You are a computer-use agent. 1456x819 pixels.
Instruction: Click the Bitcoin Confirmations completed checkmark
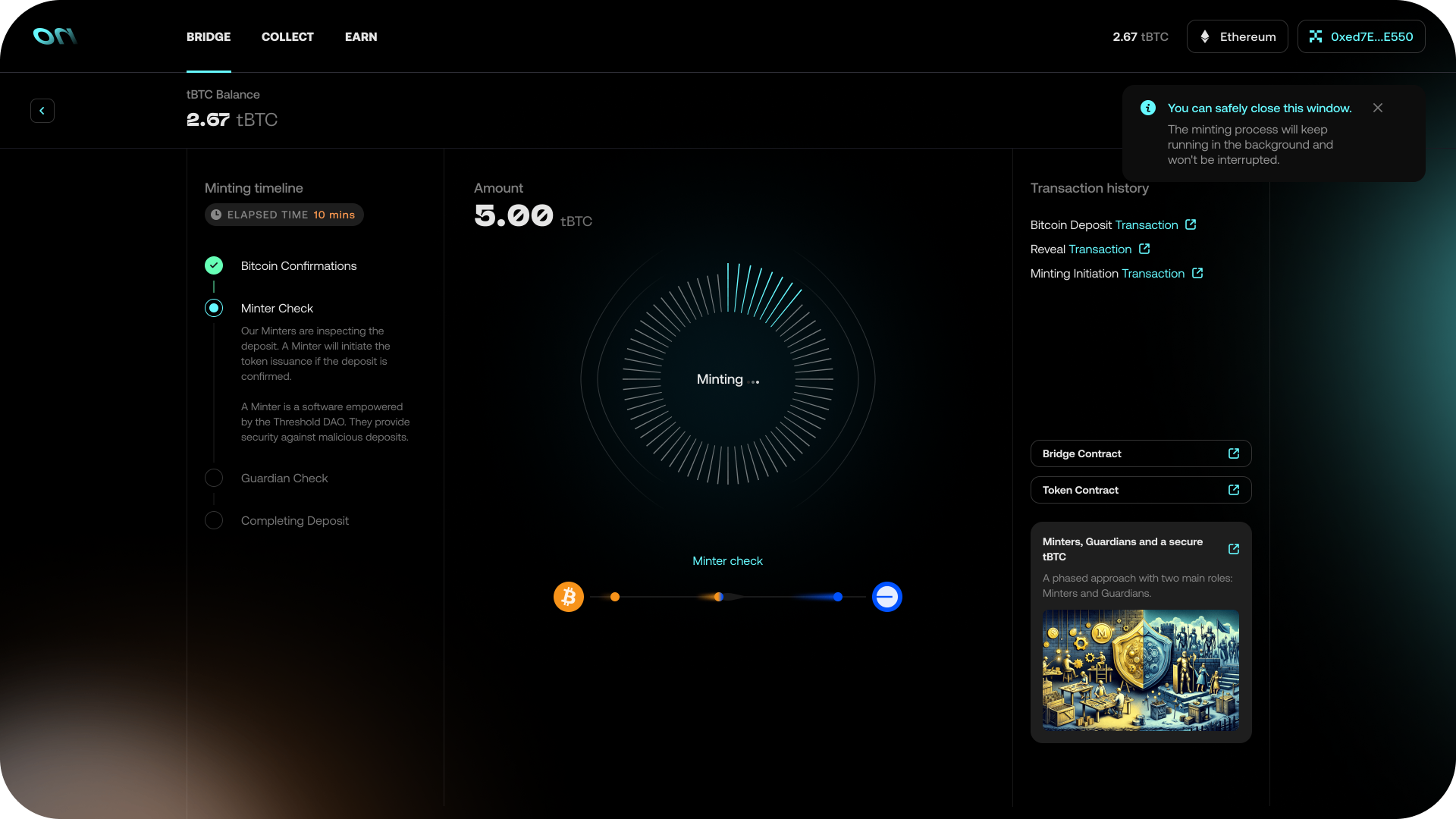pos(214,265)
